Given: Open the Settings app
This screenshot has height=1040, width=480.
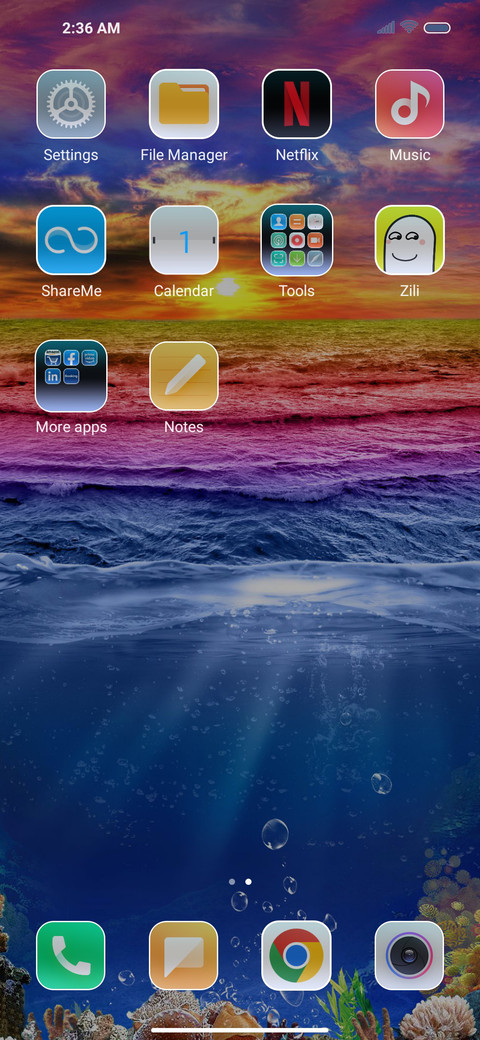Looking at the screenshot, I should 71,104.
